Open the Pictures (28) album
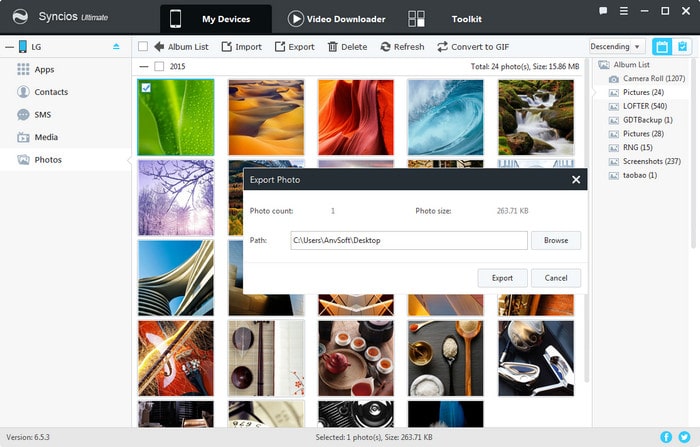This screenshot has width=700, height=447. point(636,134)
